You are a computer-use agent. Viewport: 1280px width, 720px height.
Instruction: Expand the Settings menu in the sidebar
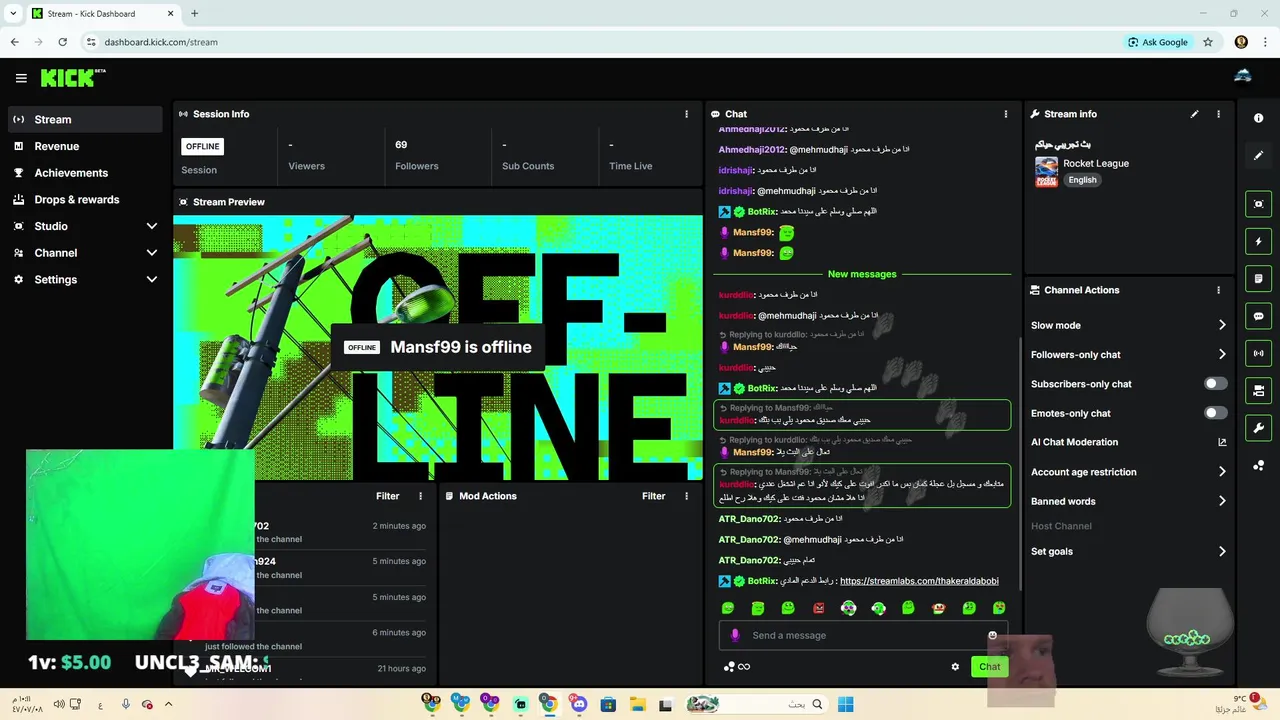click(85, 280)
